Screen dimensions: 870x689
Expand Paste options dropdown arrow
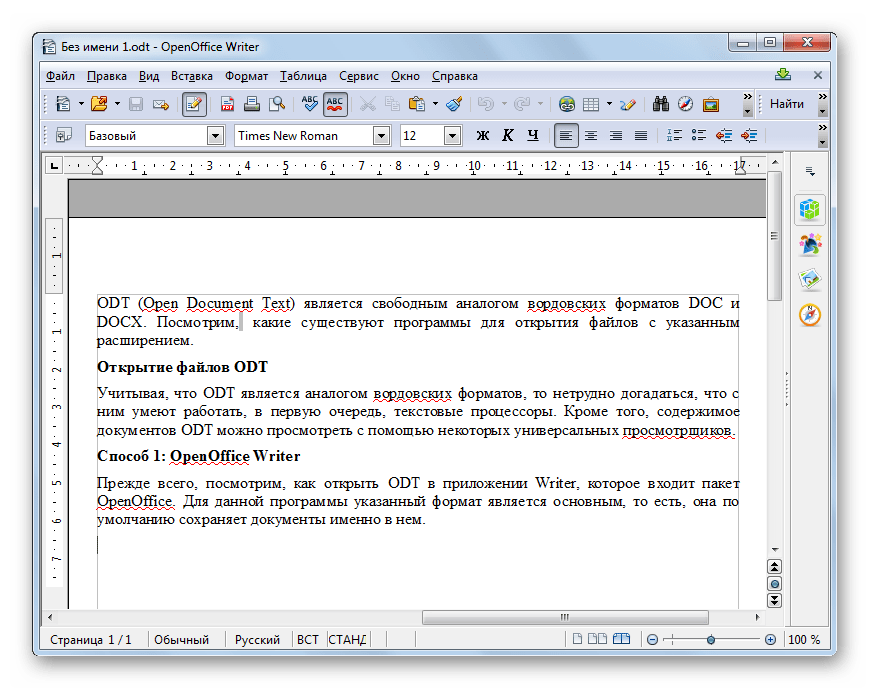[436, 104]
